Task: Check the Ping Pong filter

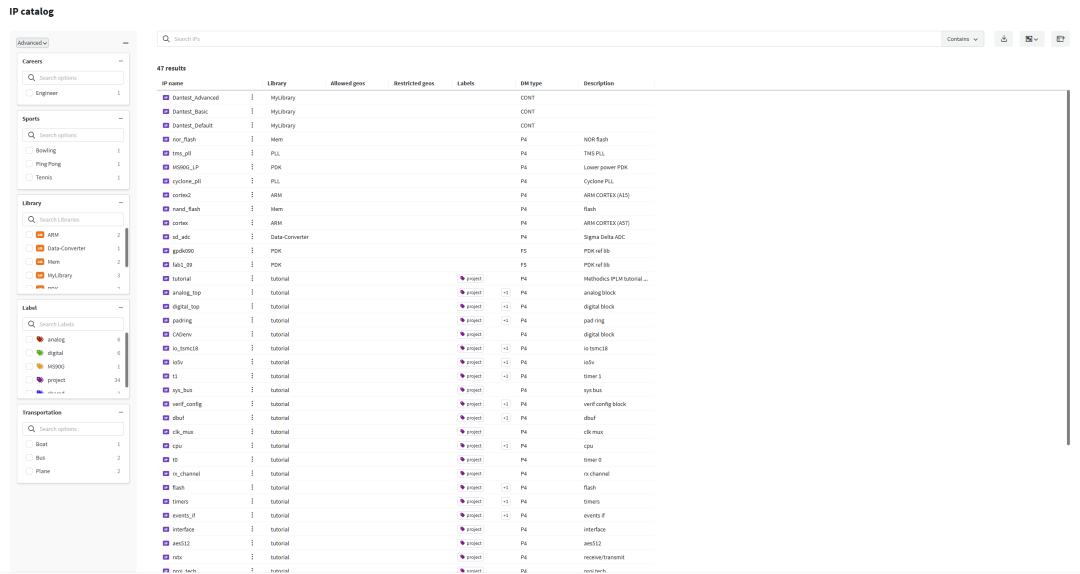Action: pos(29,164)
